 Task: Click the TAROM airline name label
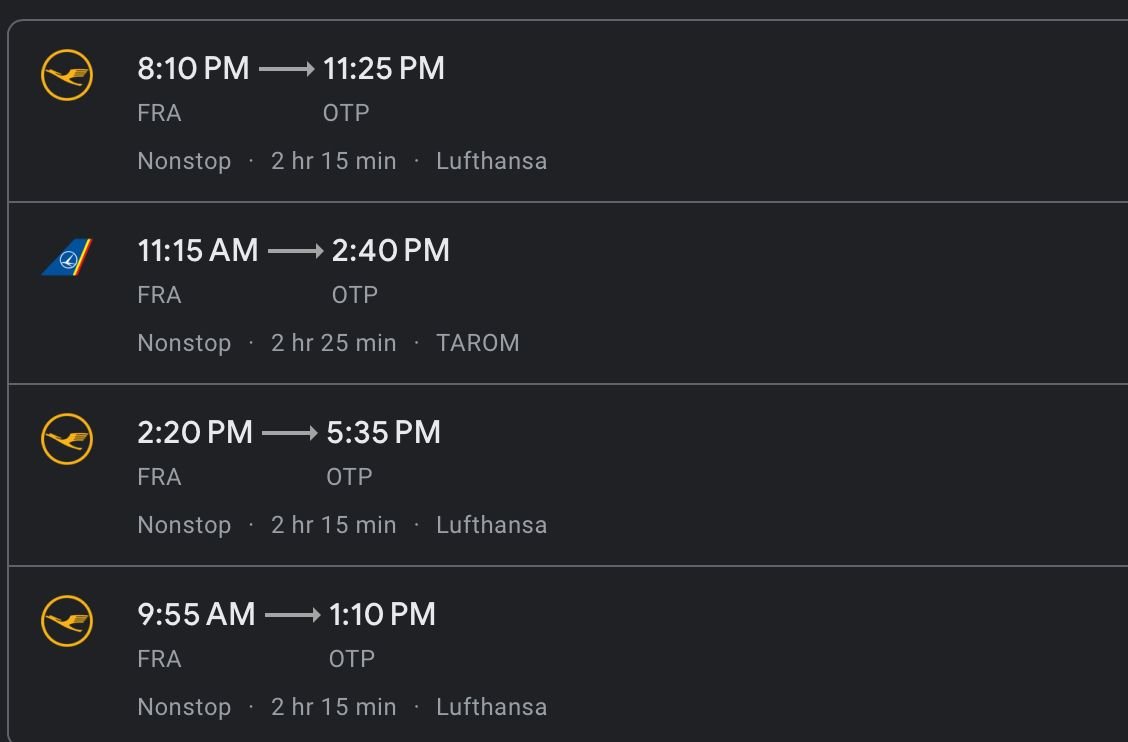tap(478, 343)
